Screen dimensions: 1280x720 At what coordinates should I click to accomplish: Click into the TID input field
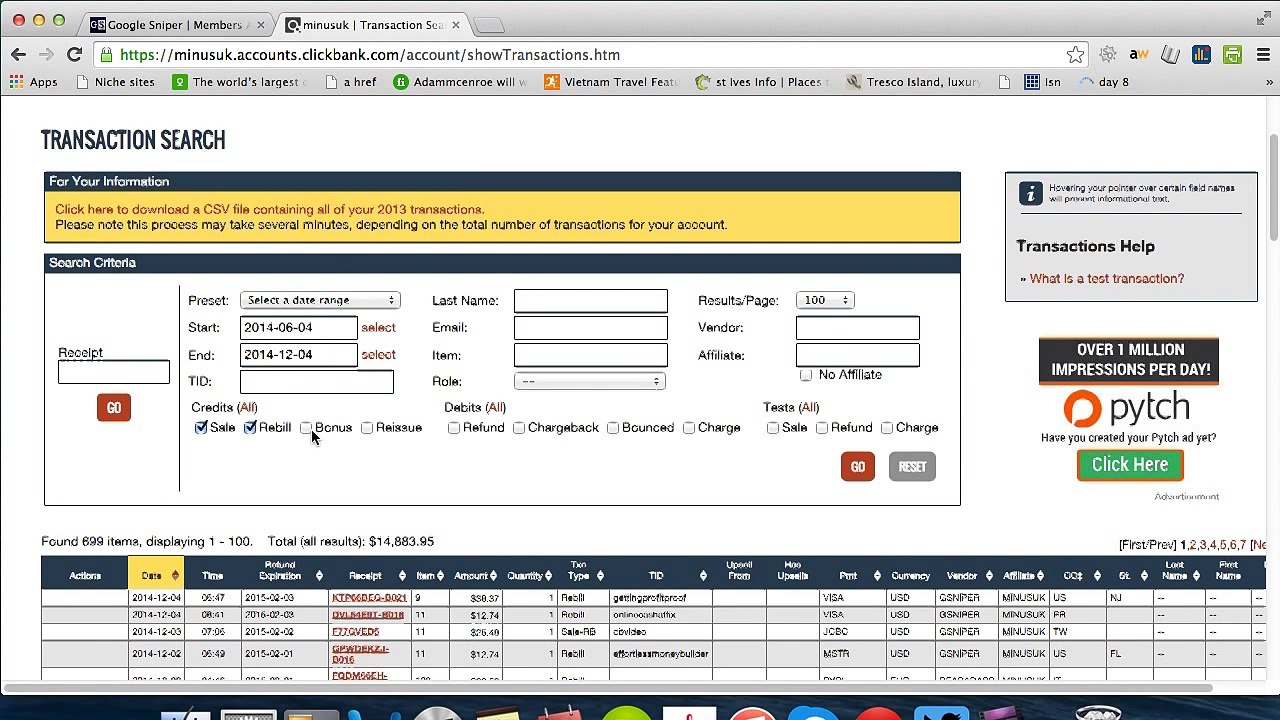[x=317, y=381]
